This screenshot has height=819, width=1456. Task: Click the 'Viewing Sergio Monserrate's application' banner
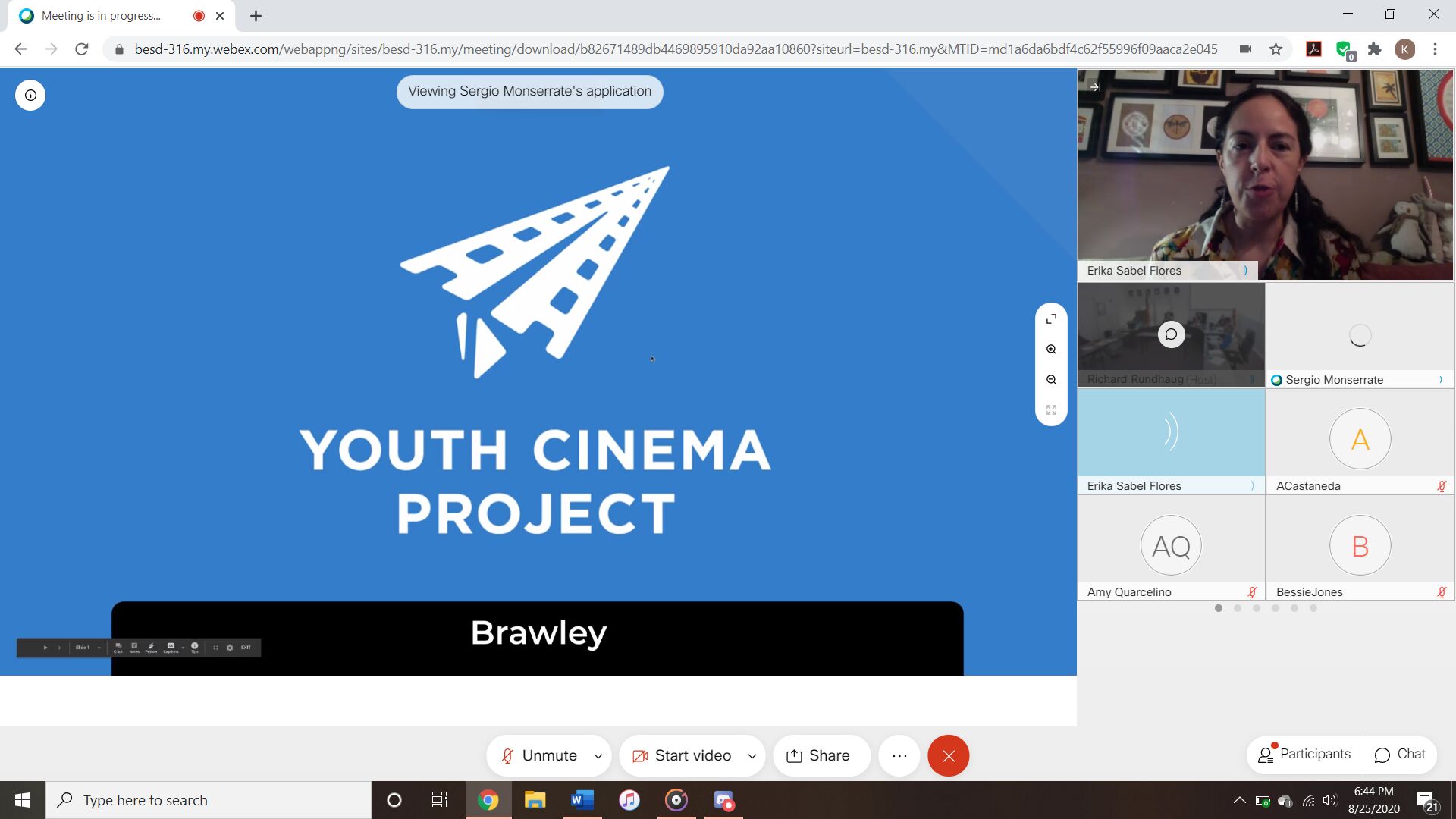click(529, 92)
